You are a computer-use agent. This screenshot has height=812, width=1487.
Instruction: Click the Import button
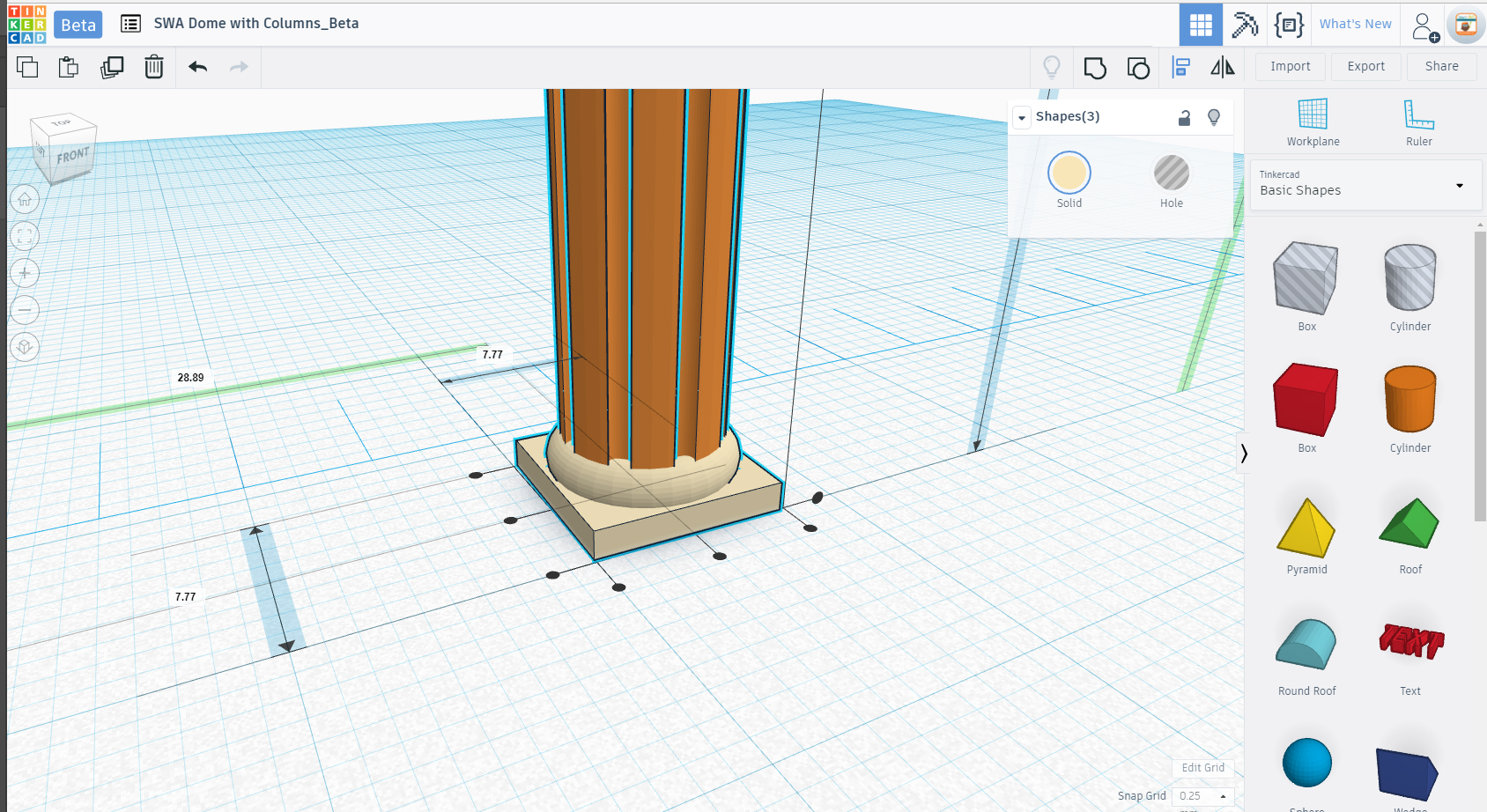point(1291,67)
